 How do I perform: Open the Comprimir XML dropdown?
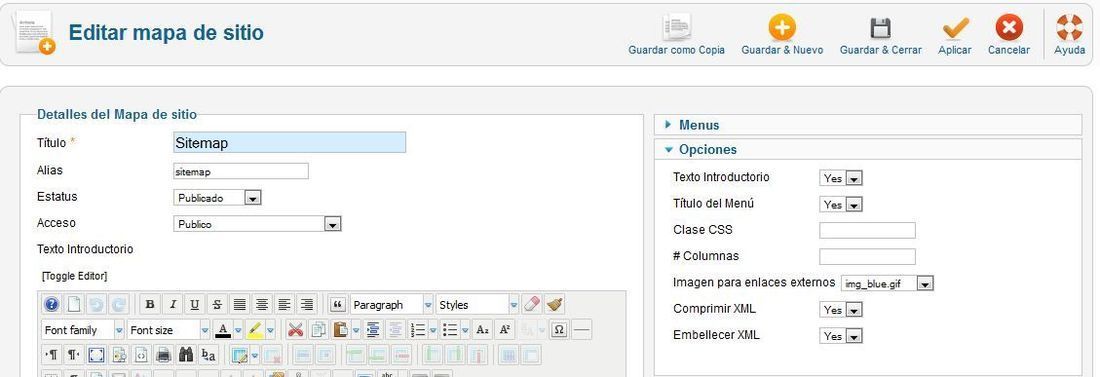(x=840, y=310)
